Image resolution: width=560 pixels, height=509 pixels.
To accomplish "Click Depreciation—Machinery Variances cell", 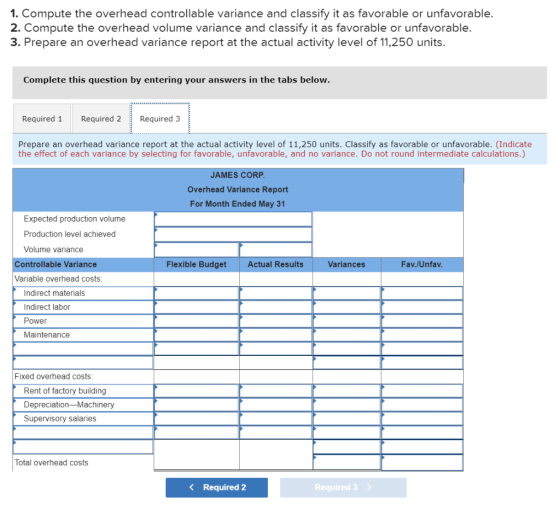I will click(347, 405).
